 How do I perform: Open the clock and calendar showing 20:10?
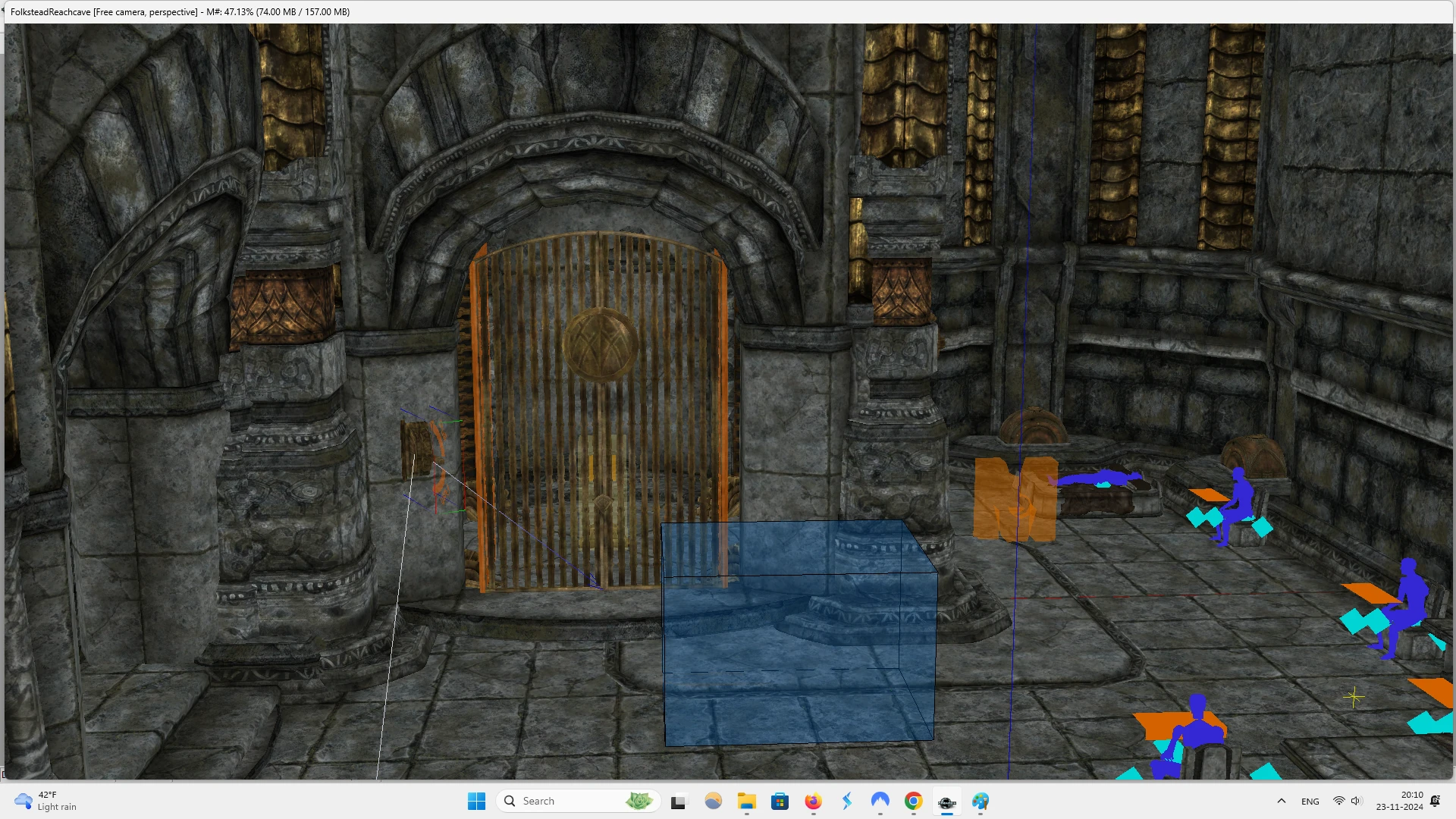click(x=1400, y=801)
